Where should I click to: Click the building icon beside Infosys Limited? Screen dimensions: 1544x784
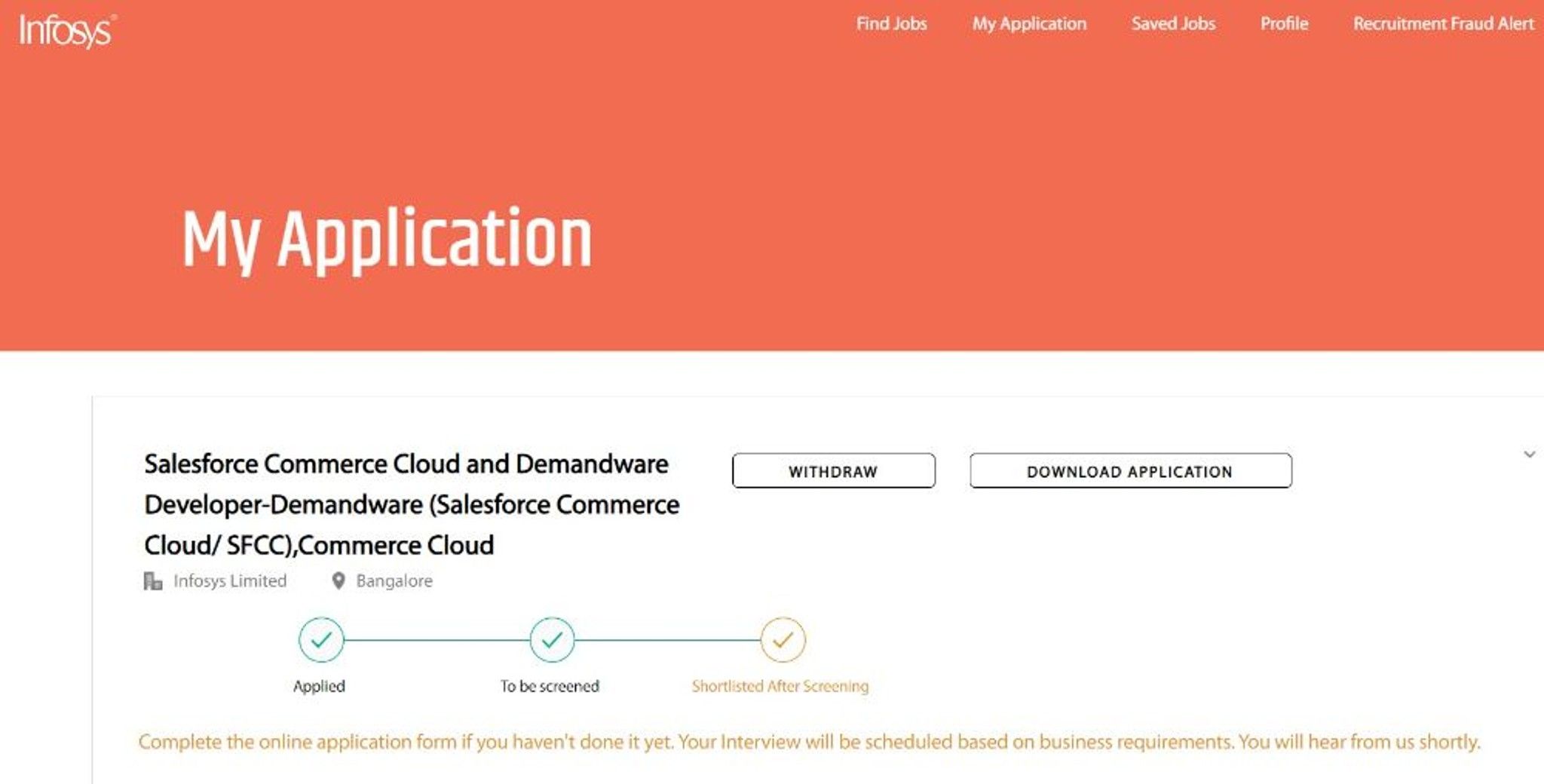click(x=153, y=581)
